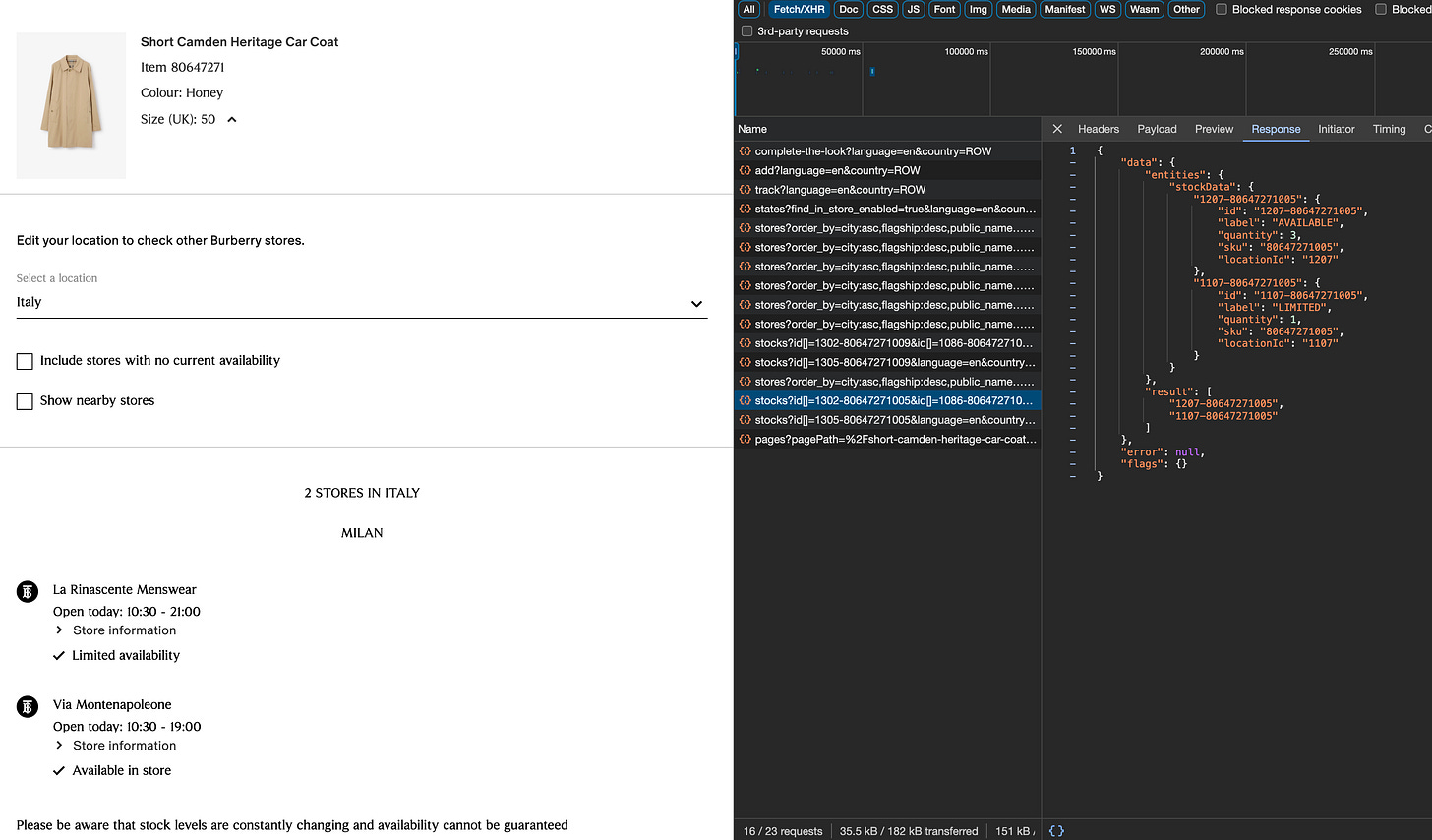The image size is (1432, 840).
Task: Click the car coat product thumbnail
Action: 71,105
